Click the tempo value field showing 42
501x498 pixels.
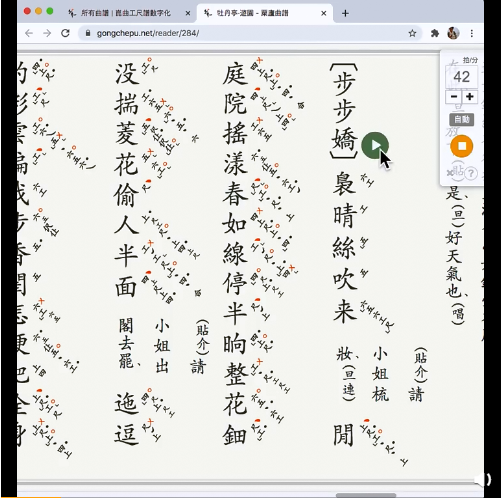pyautogui.click(x=462, y=77)
